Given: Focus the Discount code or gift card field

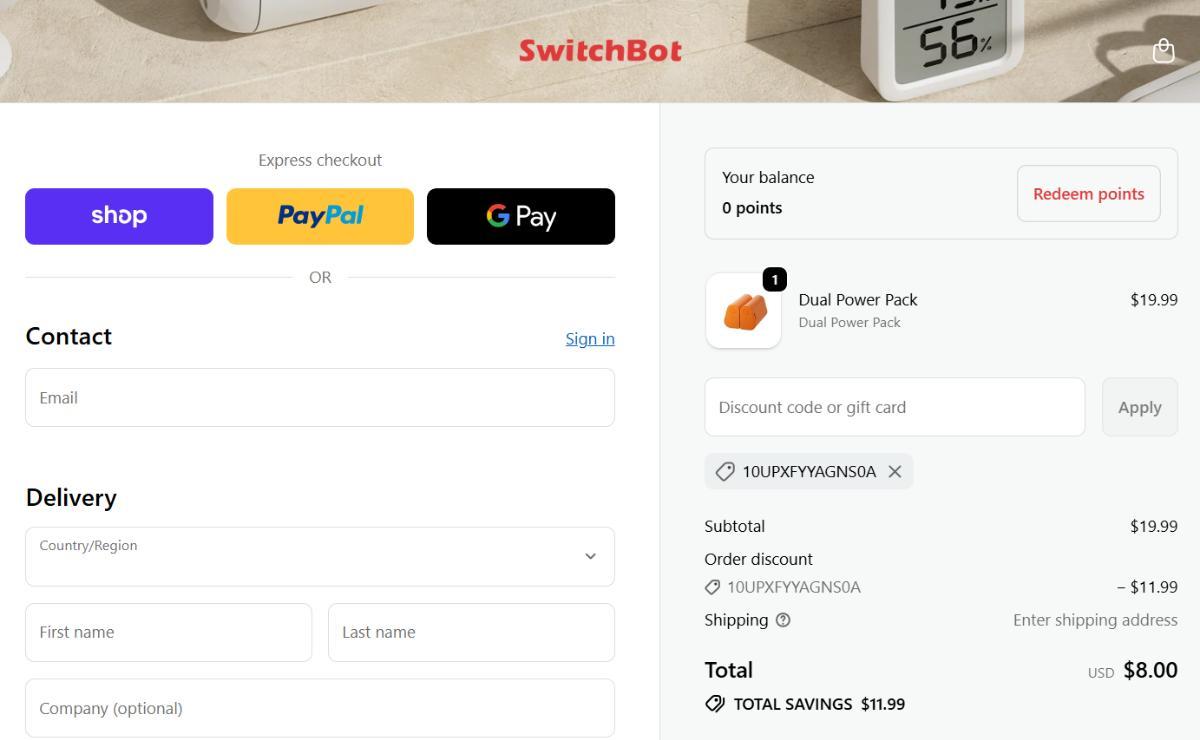Looking at the screenshot, I should point(894,407).
